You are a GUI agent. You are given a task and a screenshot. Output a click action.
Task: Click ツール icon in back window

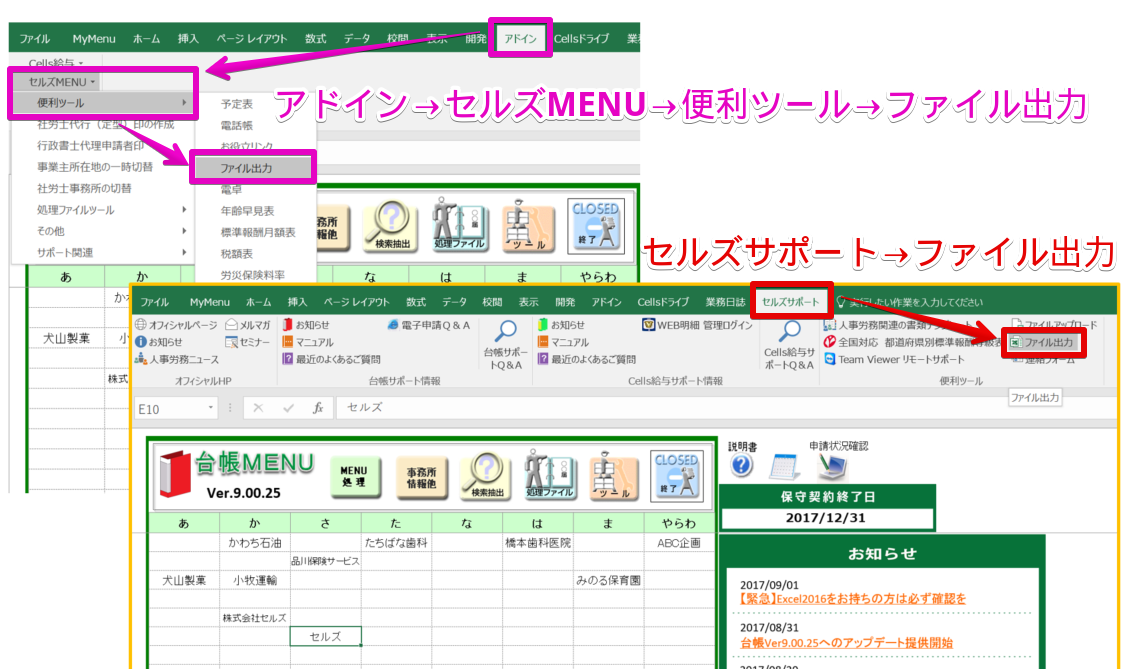click(527, 226)
